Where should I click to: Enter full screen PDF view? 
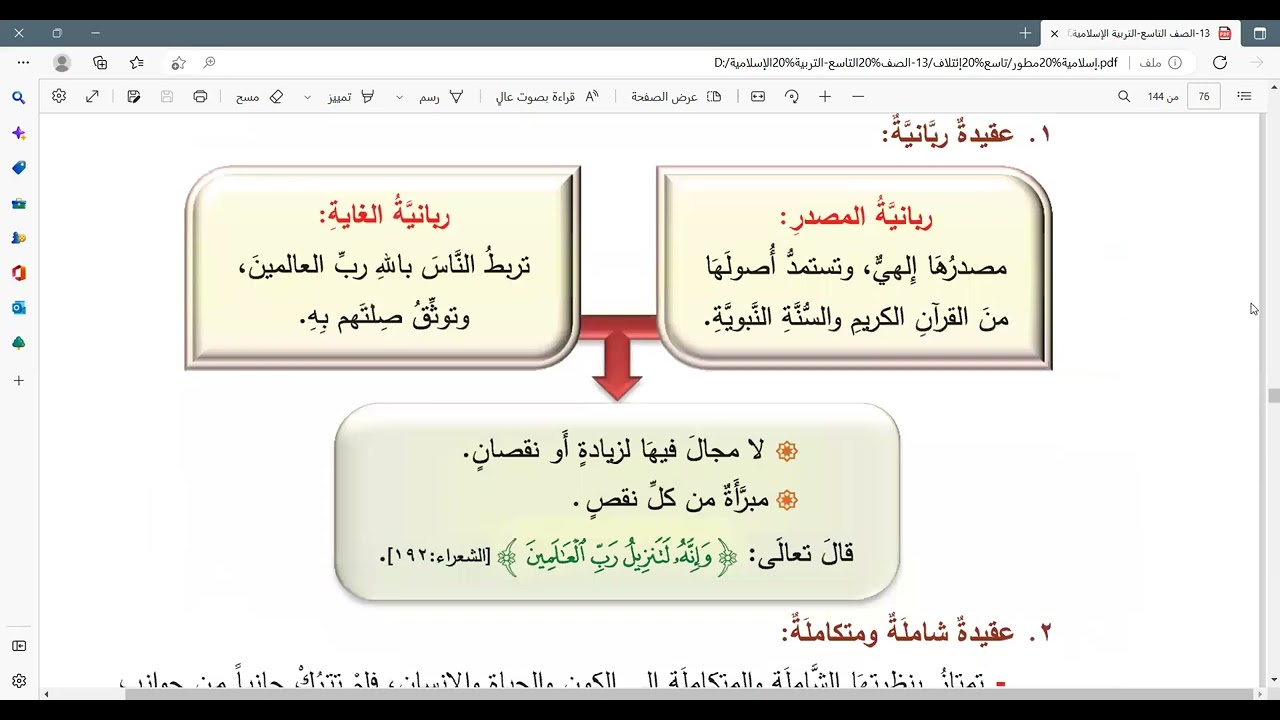click(x=92, y=96)
